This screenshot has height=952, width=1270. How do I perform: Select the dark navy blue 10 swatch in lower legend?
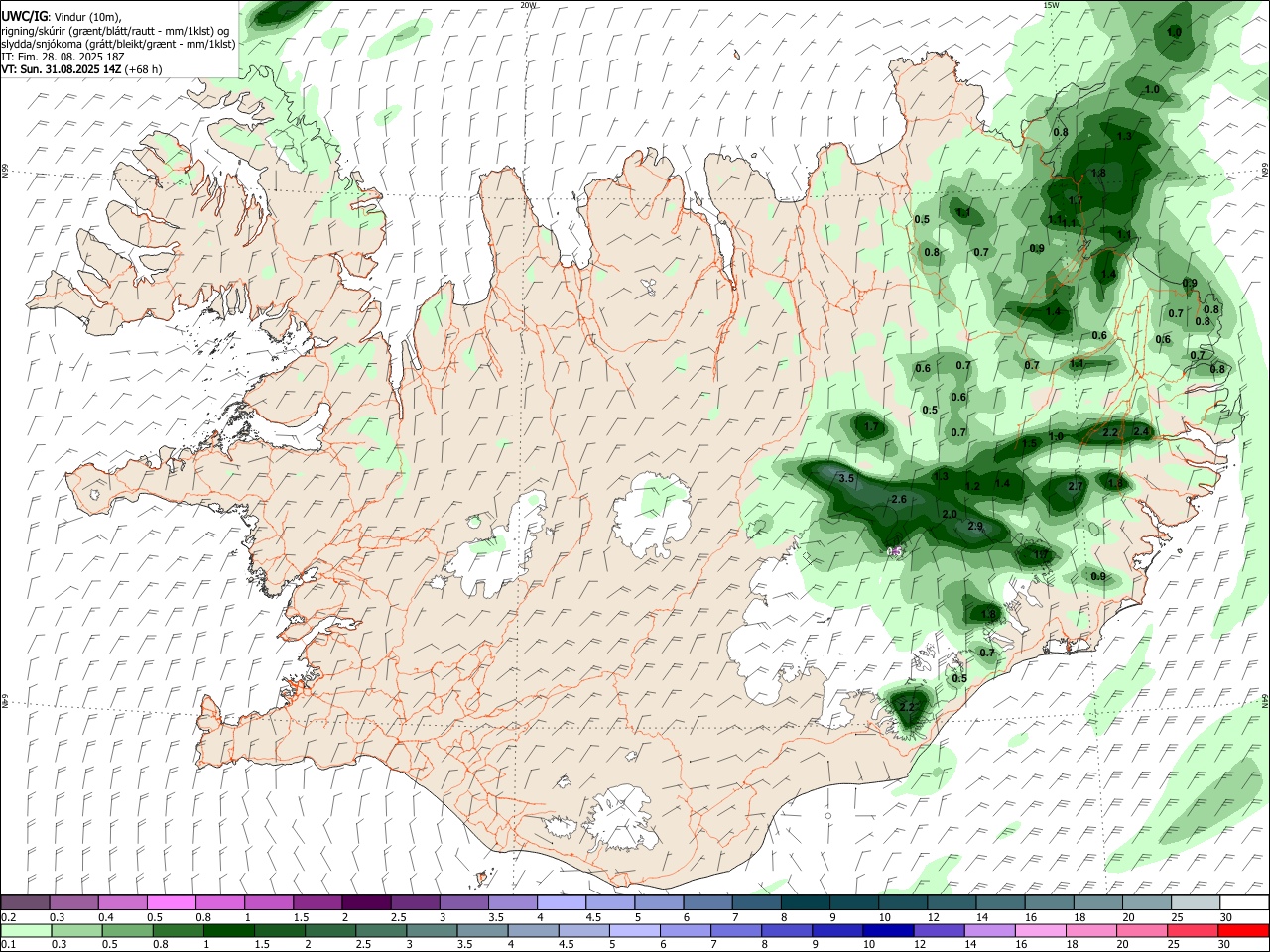coord(886,931)
